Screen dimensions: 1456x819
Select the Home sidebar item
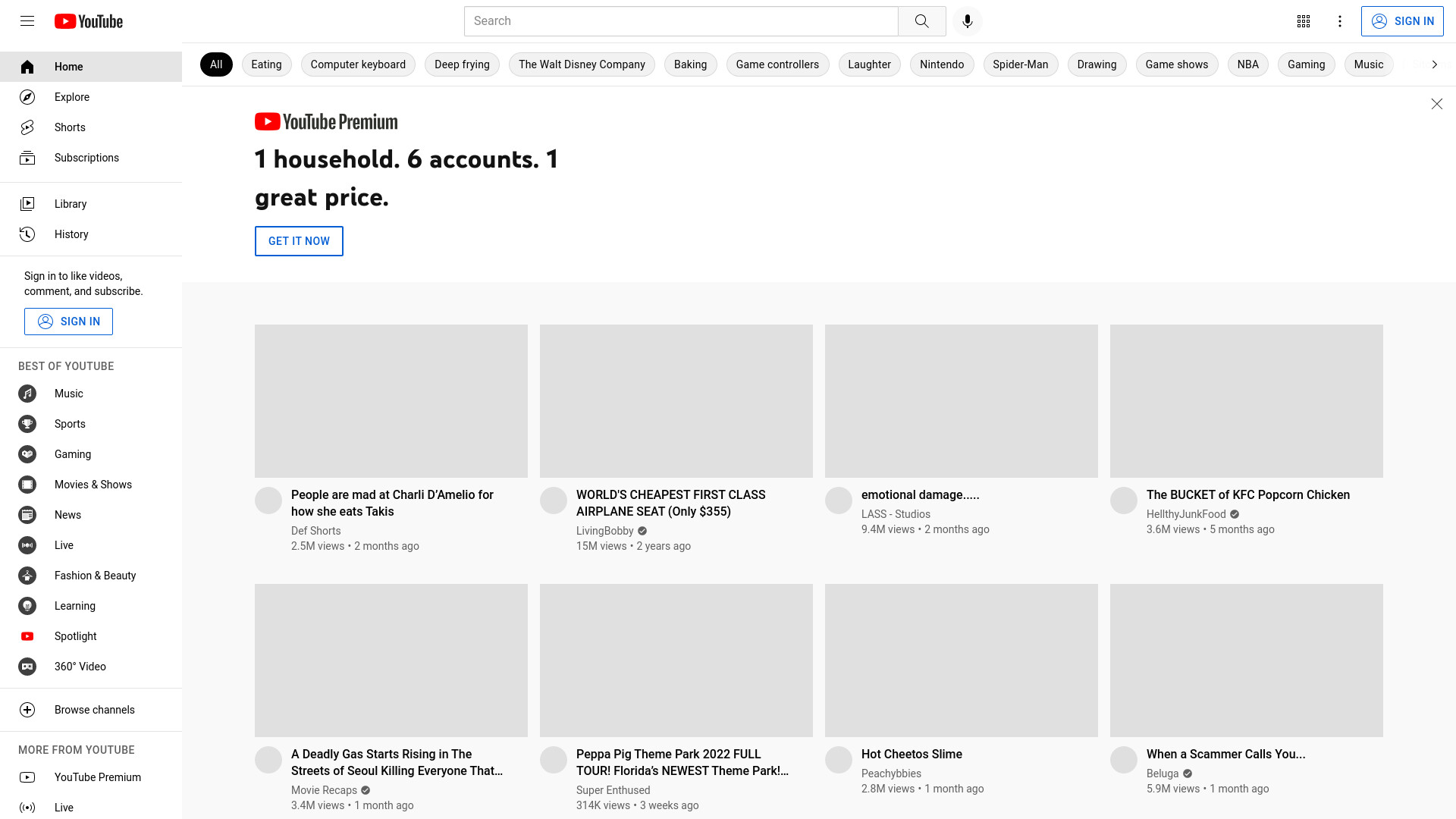91,67
